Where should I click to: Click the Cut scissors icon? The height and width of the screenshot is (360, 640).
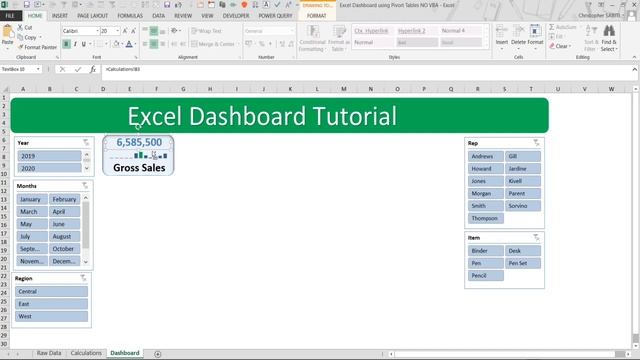click(20, 27)
